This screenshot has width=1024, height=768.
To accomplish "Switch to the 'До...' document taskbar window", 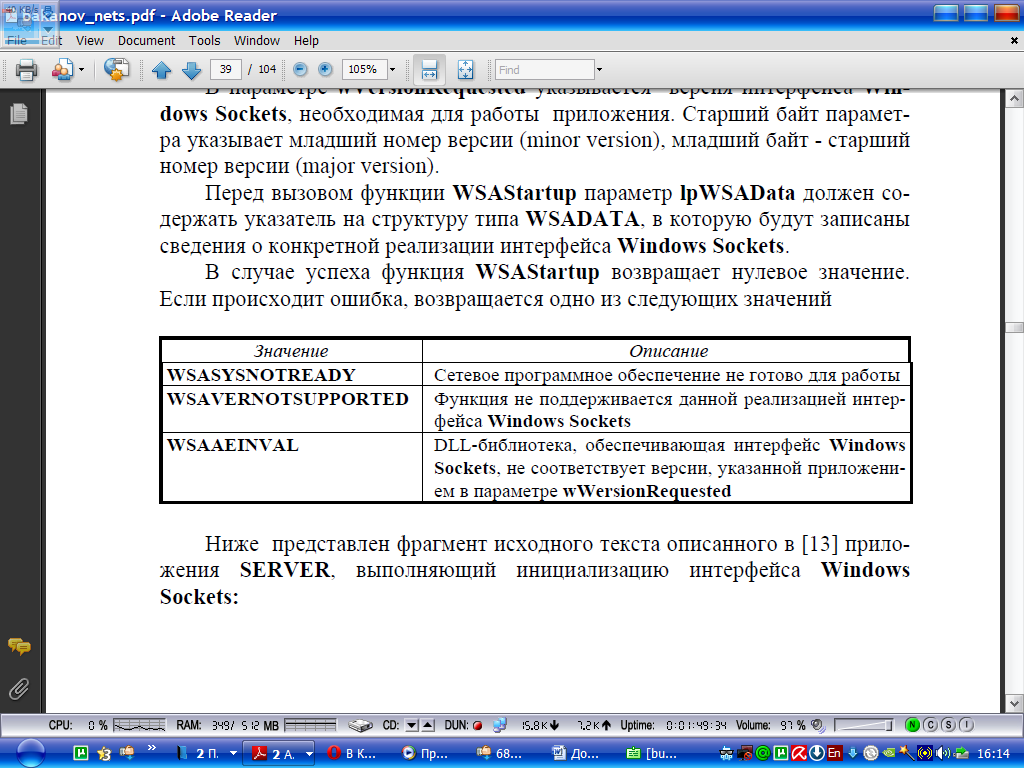I will coord(576,753).
